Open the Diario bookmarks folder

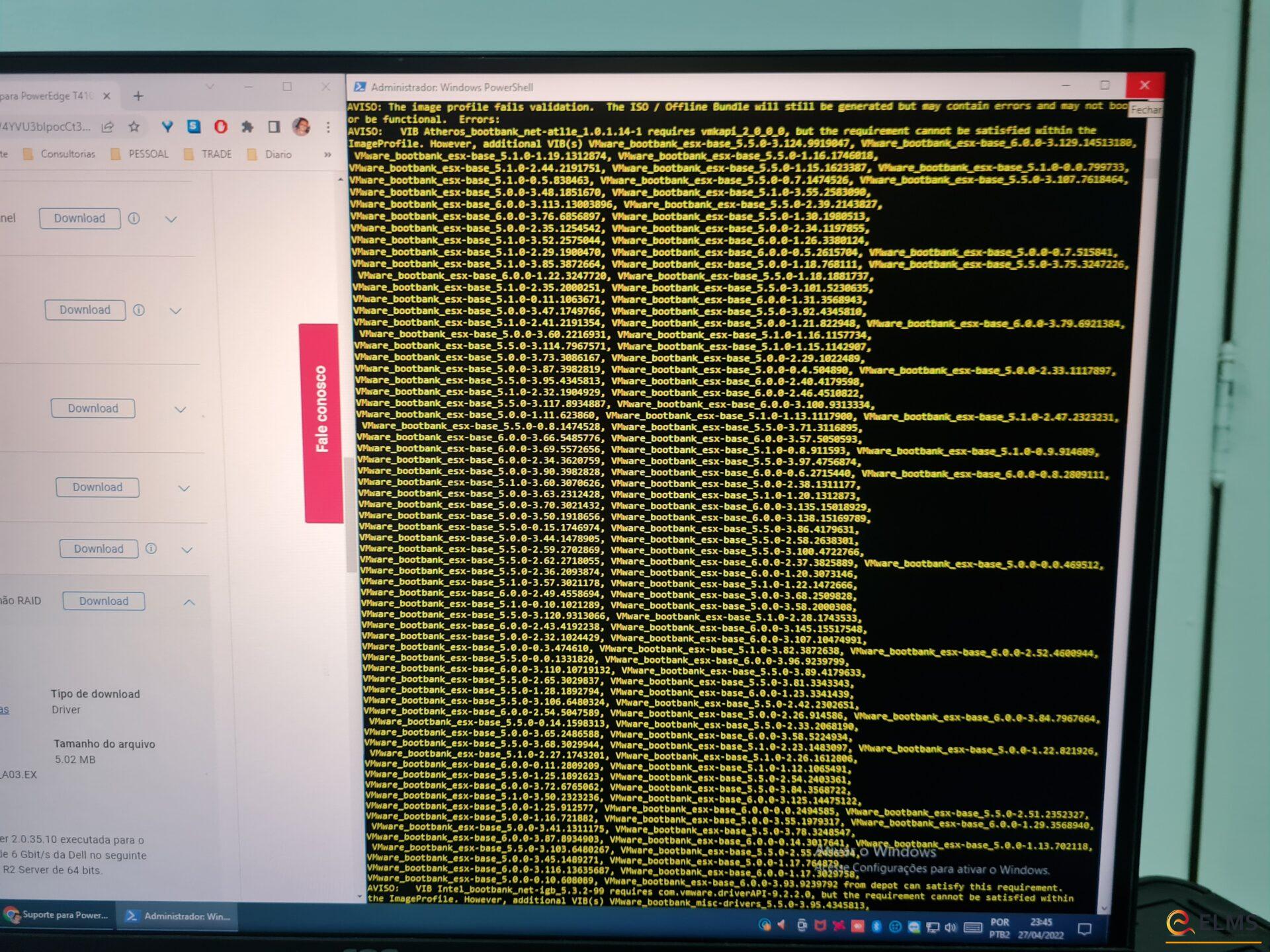[269, 154]
